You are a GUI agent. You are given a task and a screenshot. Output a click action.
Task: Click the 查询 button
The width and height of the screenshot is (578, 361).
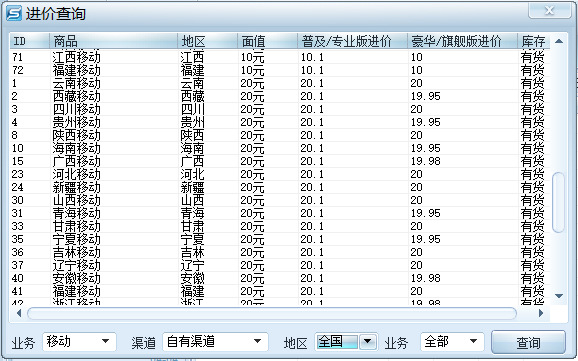point(528,343)
